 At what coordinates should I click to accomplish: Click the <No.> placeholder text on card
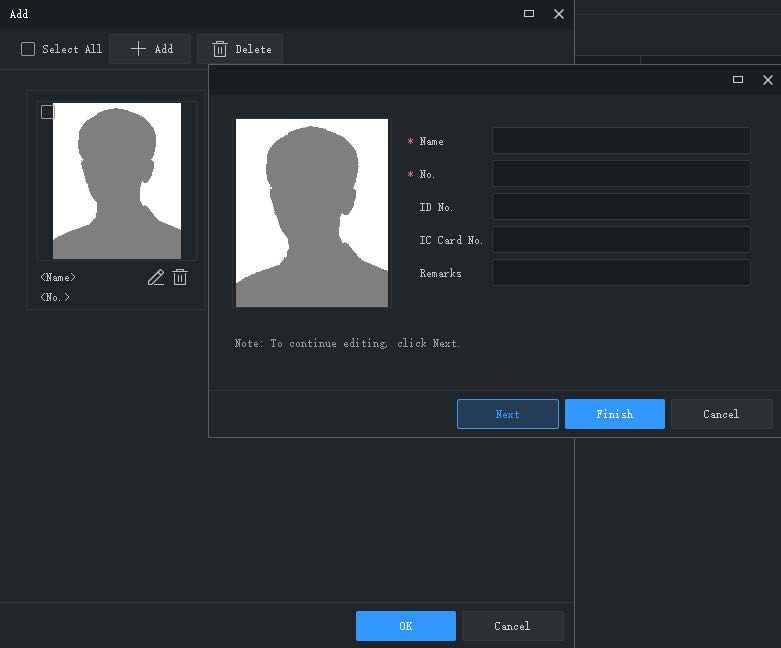55,297
